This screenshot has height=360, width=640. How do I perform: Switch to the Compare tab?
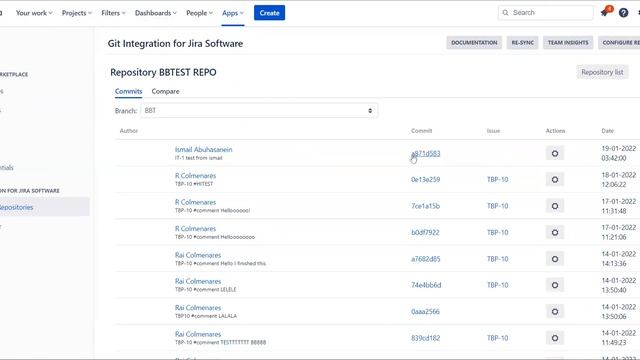[165, 91]
